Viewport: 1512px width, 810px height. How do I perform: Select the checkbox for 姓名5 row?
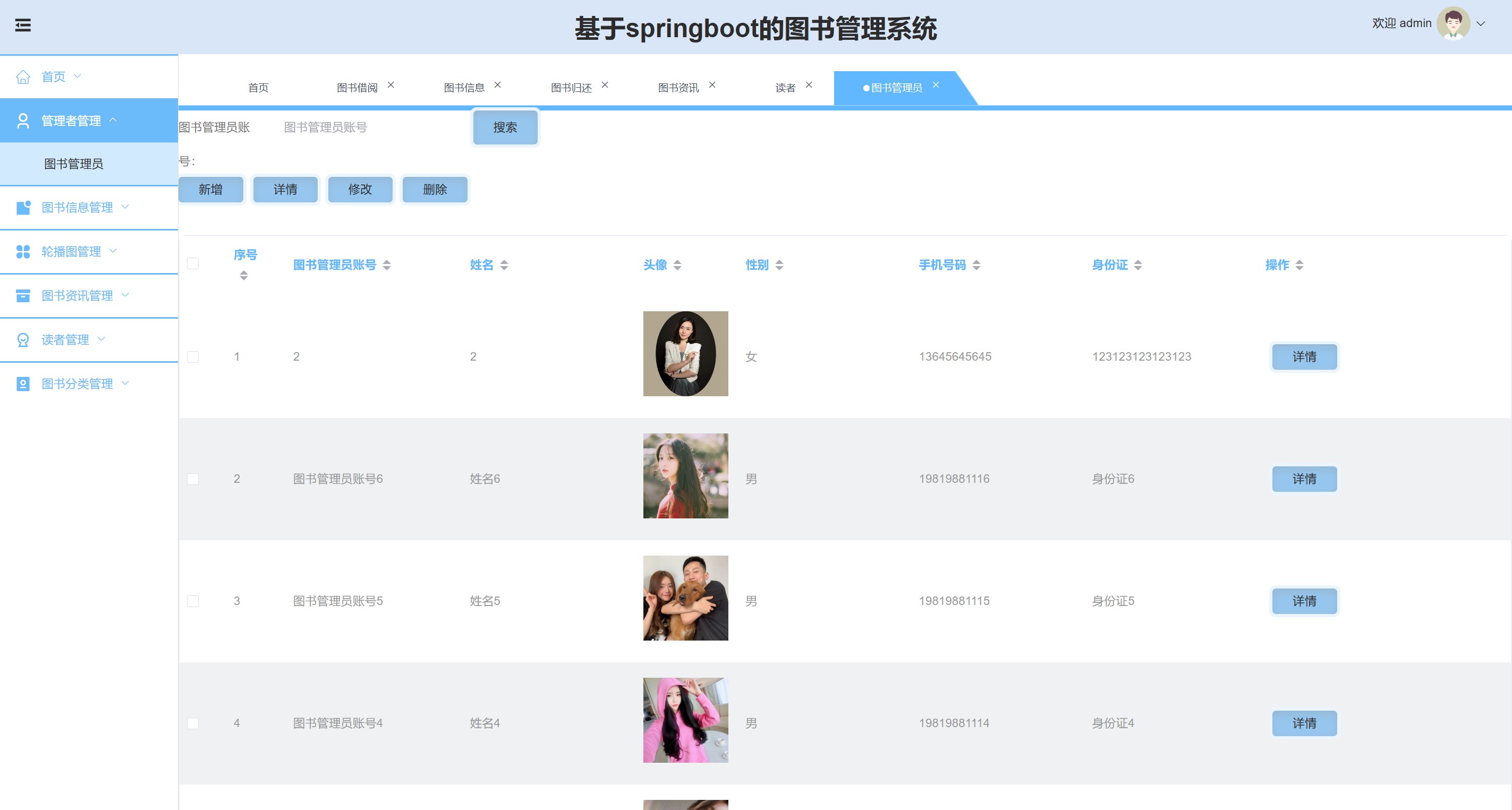coord(192,600)
